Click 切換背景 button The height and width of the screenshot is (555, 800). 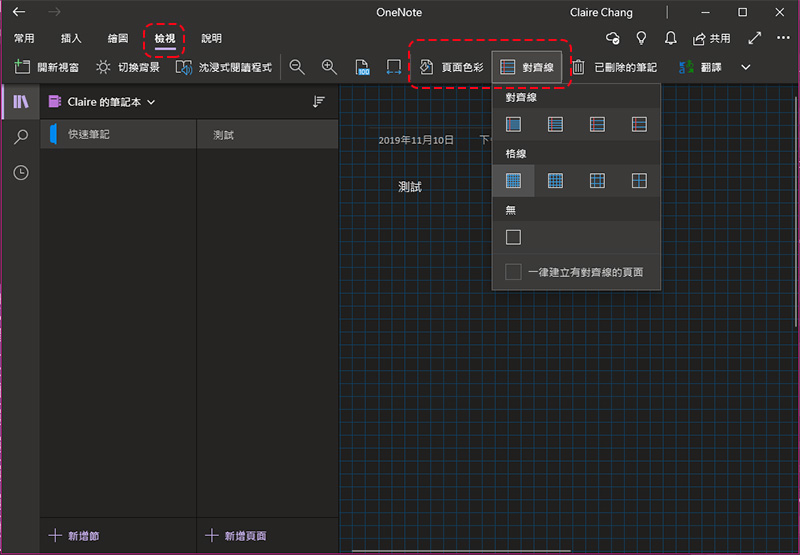[x=128, y=67]
